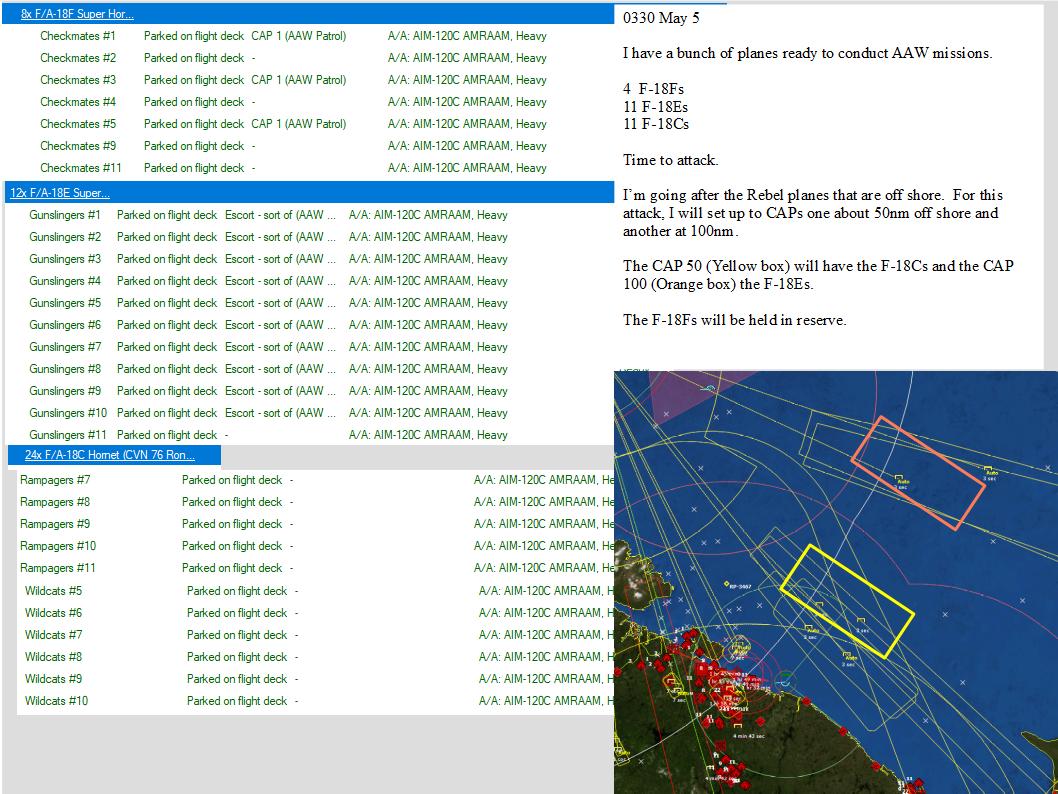This screenshot has width=1058, height=794.
Task: Click Parked on flight deck status of Rampagers #7
Action: click(231, 480)
